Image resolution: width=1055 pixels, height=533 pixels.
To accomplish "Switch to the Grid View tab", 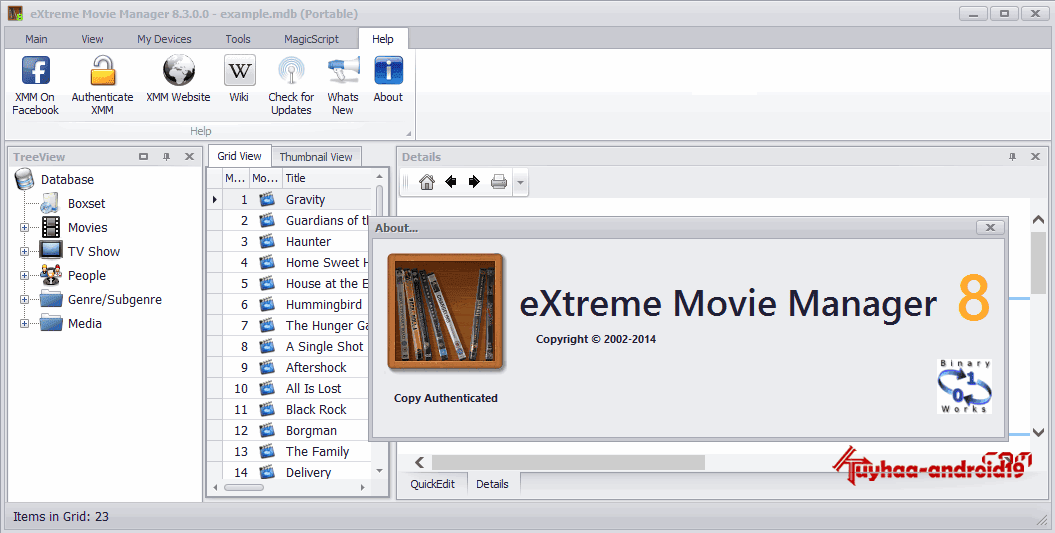I will click(x=240, y=156).
